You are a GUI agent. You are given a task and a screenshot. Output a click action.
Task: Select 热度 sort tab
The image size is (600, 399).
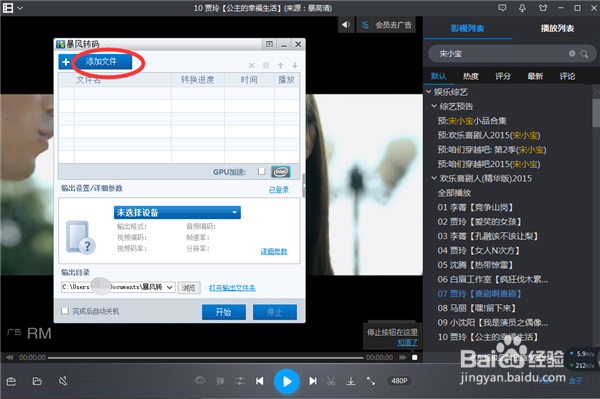point(471,76)
